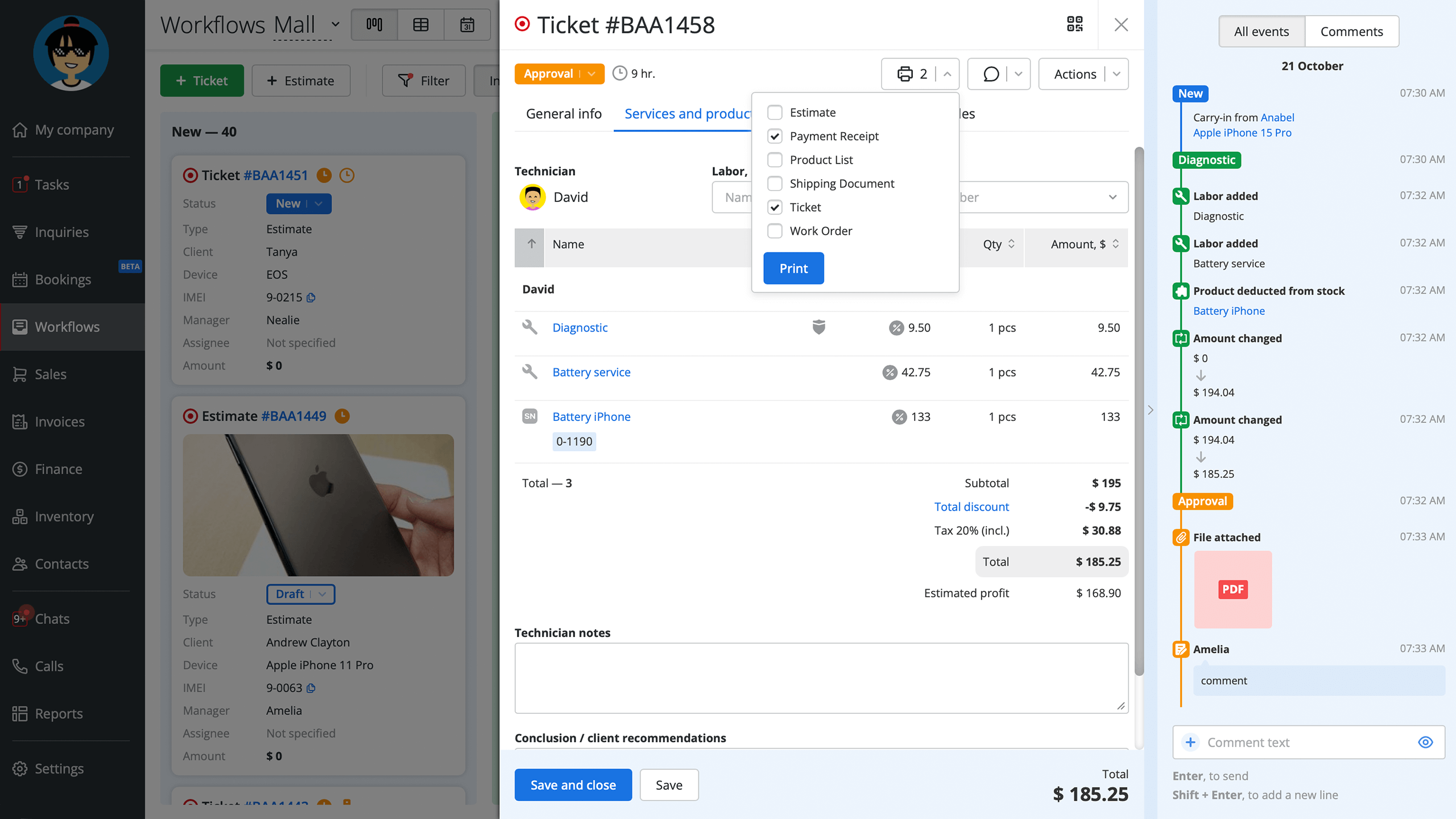The image size is (1456, 819).
Task: Switch to General info tab
Action: coord(564,114)
